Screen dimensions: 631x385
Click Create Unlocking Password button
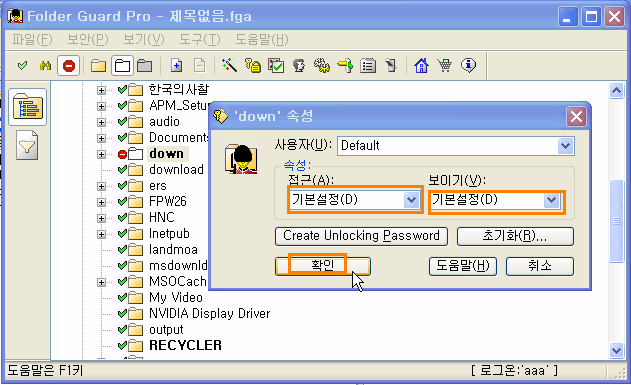pyautogui.click(x=361, y=236)
